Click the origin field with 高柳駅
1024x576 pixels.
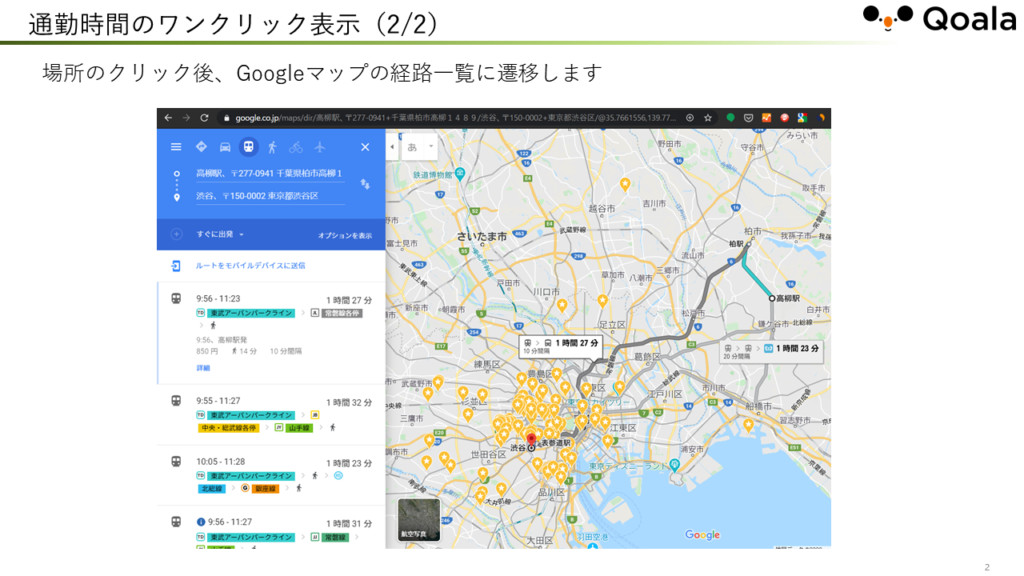[268, 174]
